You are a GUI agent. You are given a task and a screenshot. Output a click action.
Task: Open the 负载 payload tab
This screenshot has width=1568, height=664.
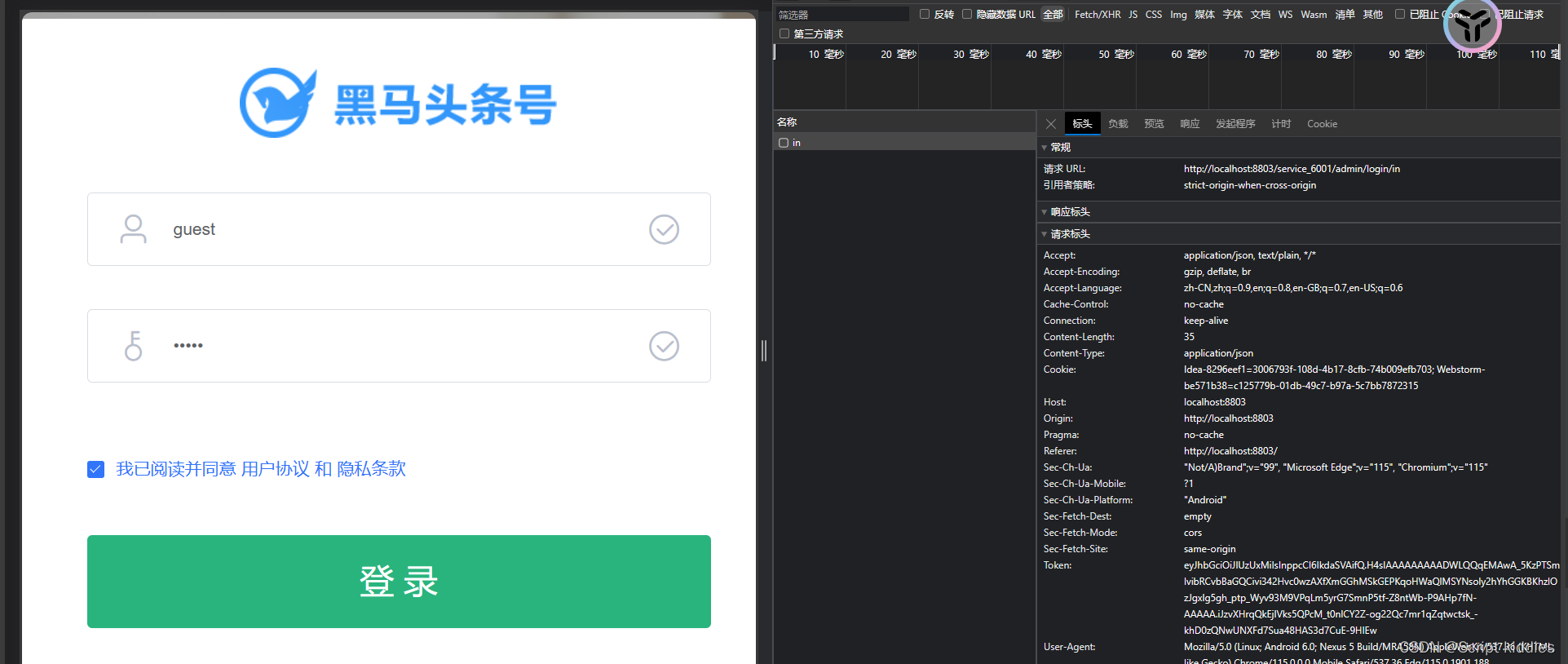tap(1118, 124)
